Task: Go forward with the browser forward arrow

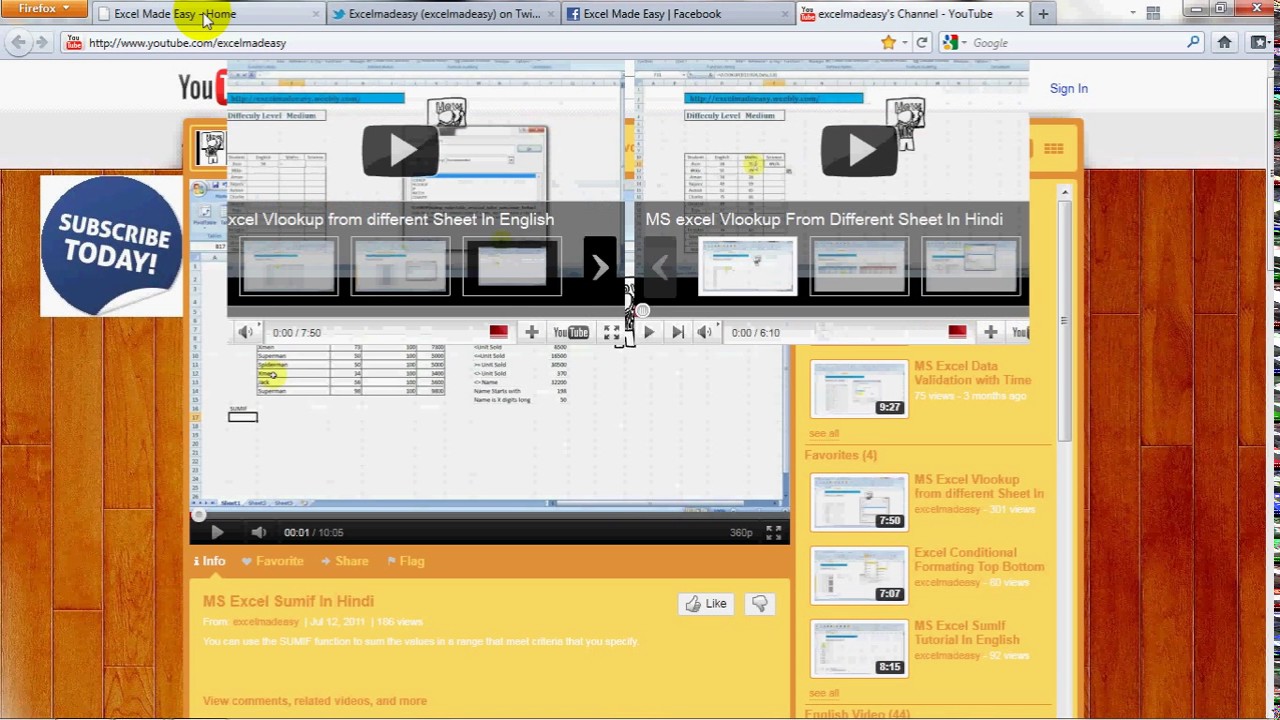Action: pyautogui.click(x=41, y=42)
